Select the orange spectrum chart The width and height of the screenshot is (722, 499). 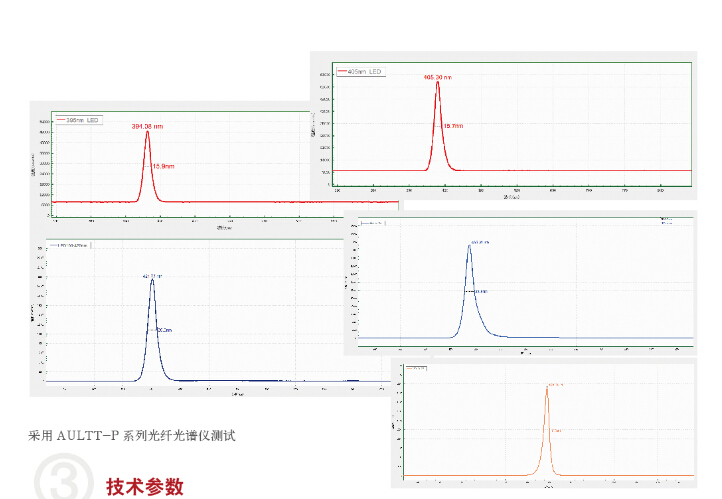[x=543, y=420]
